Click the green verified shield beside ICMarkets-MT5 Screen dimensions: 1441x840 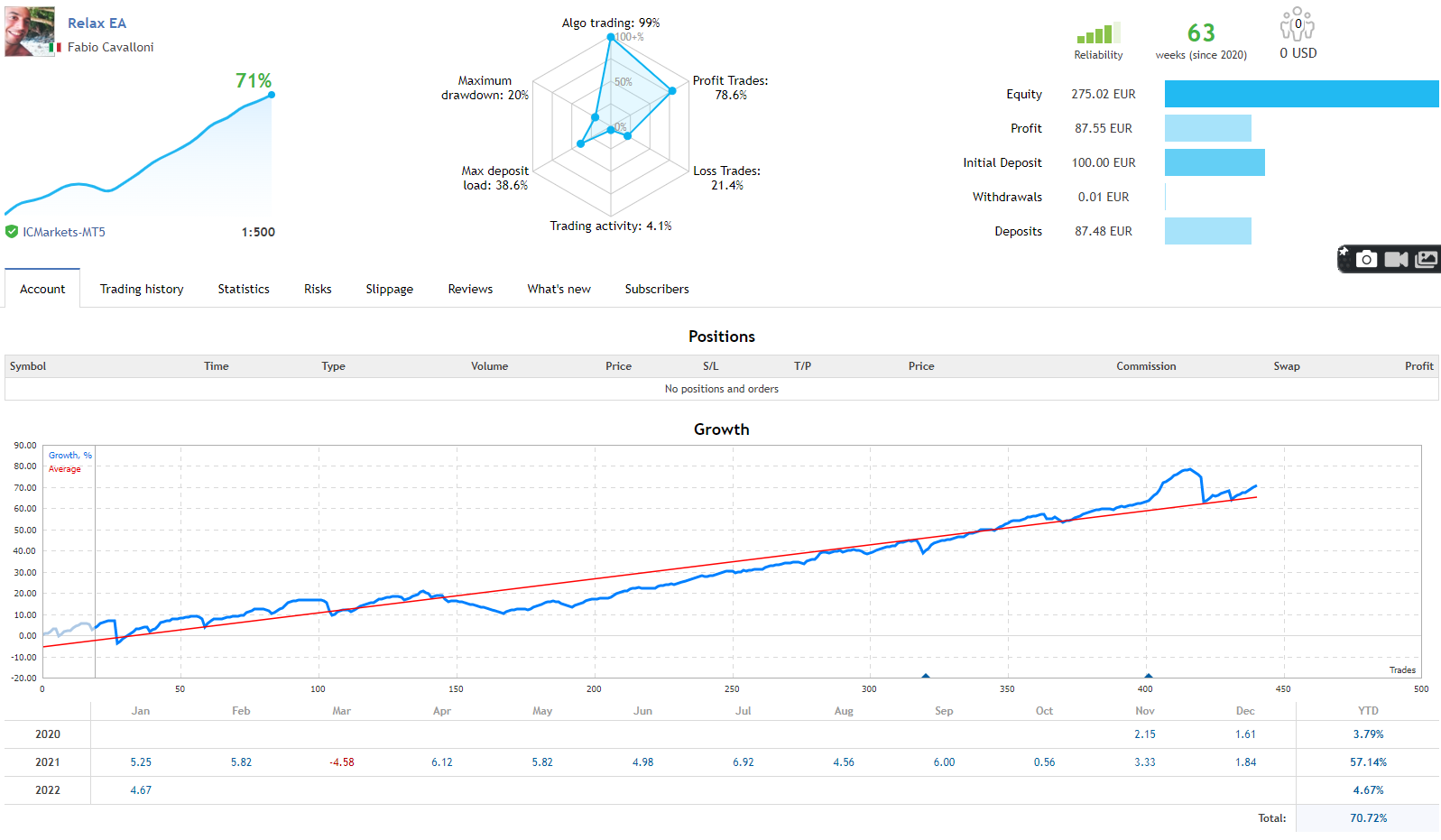coord(12,232)
